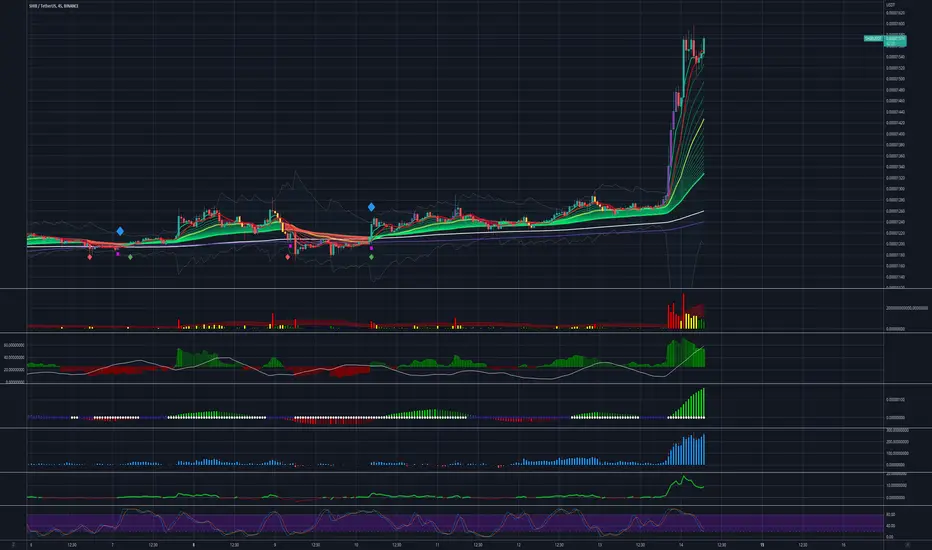932x550 pixels.
Task: Click the 0.00001460 price scale label
Action: click(x=896, y=101)
